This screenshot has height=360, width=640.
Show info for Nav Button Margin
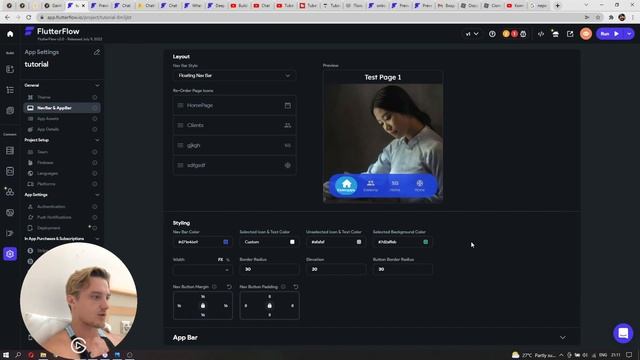pos(214,287)
